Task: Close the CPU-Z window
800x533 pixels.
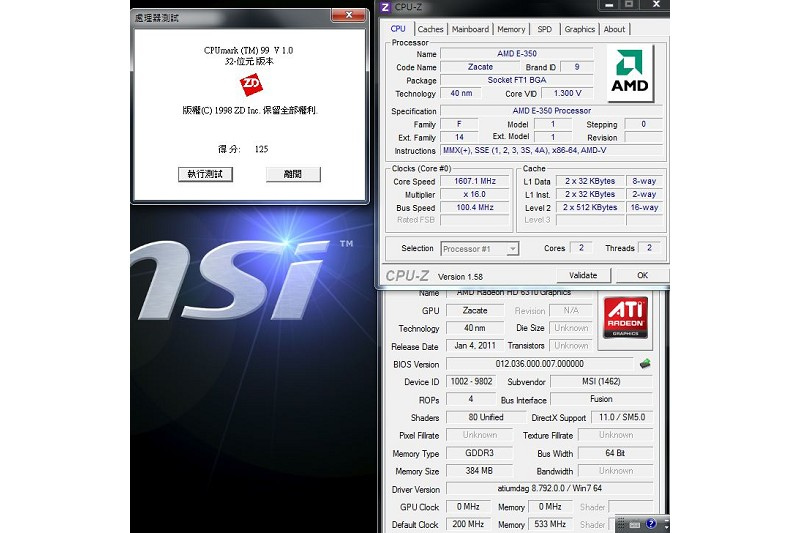Action: [656, 5]
